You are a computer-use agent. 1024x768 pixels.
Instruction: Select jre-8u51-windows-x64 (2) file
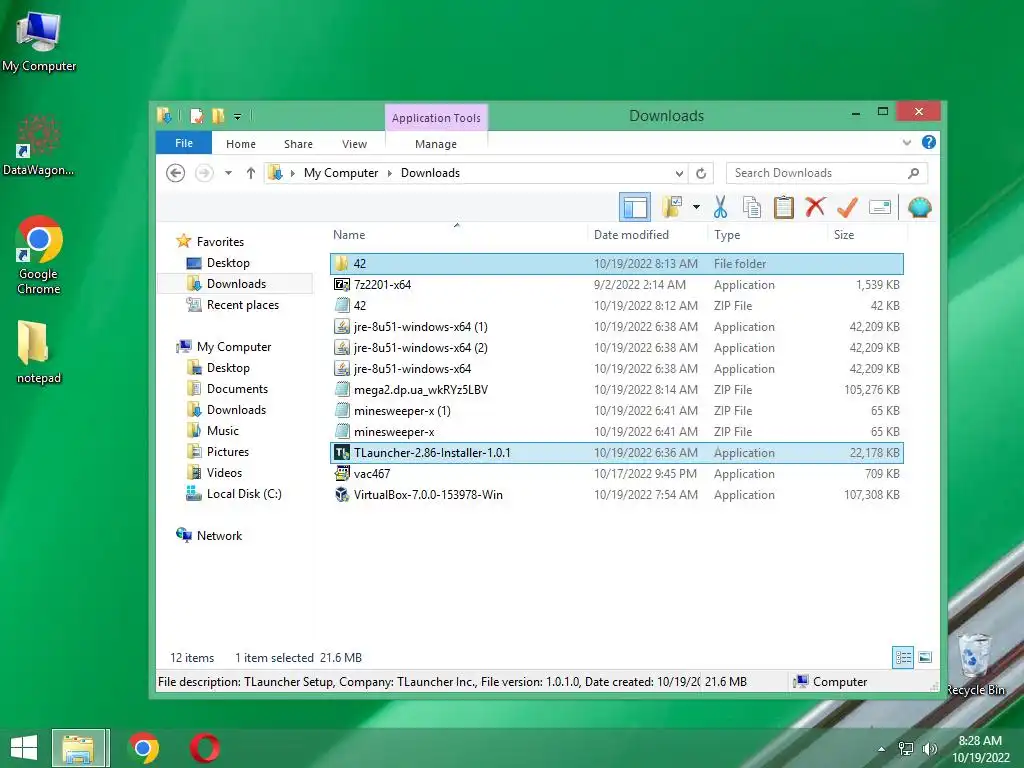point(616,347)
